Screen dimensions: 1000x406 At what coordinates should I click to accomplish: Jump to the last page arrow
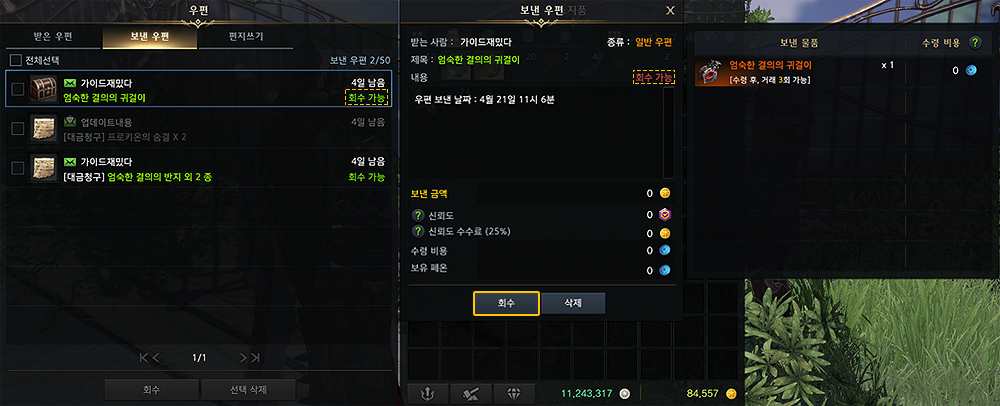(255, 358)
